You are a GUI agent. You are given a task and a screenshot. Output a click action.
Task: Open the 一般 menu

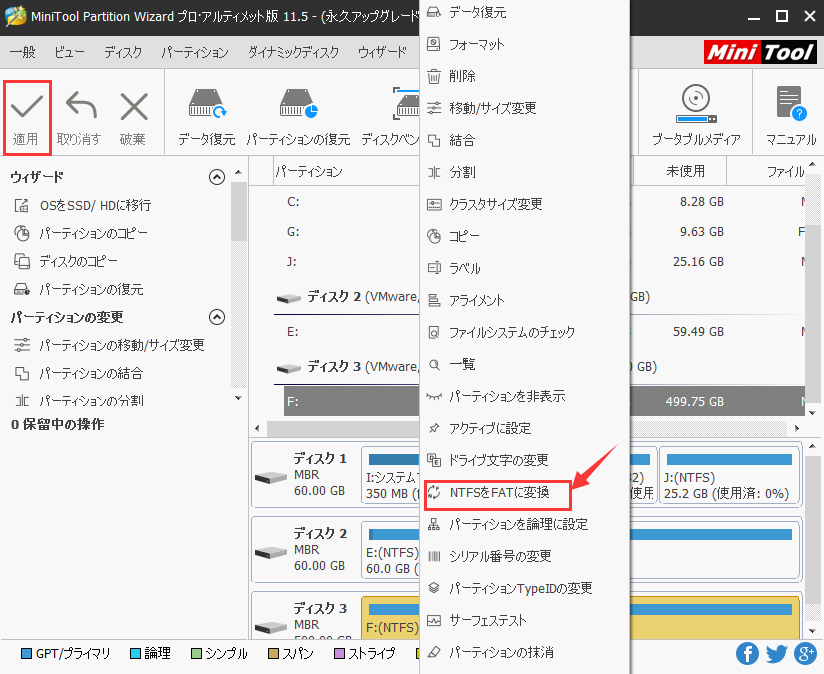pos(23,52)
